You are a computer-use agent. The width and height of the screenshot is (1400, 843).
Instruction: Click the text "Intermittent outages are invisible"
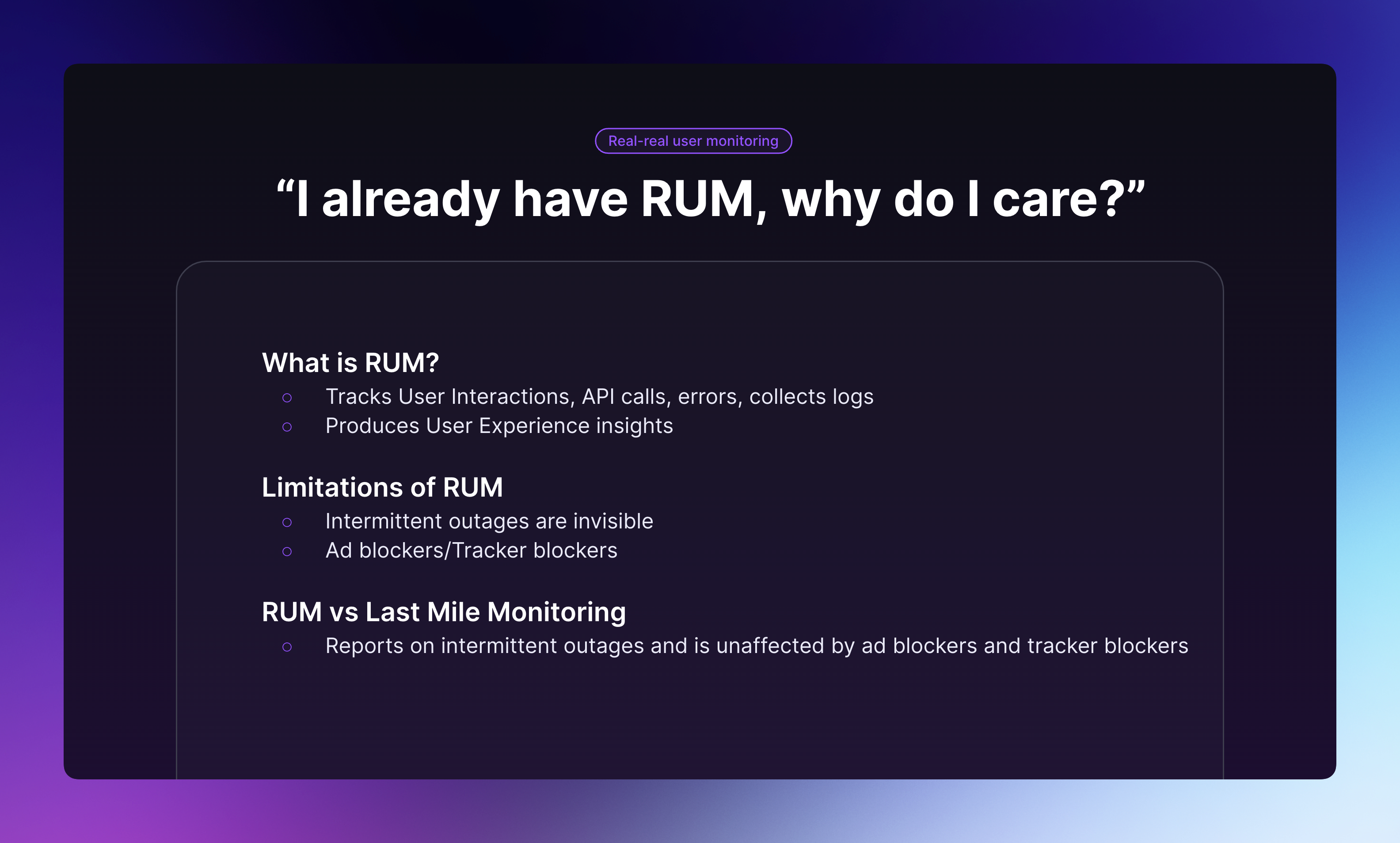pyautogui.click(x=489, y=521)
